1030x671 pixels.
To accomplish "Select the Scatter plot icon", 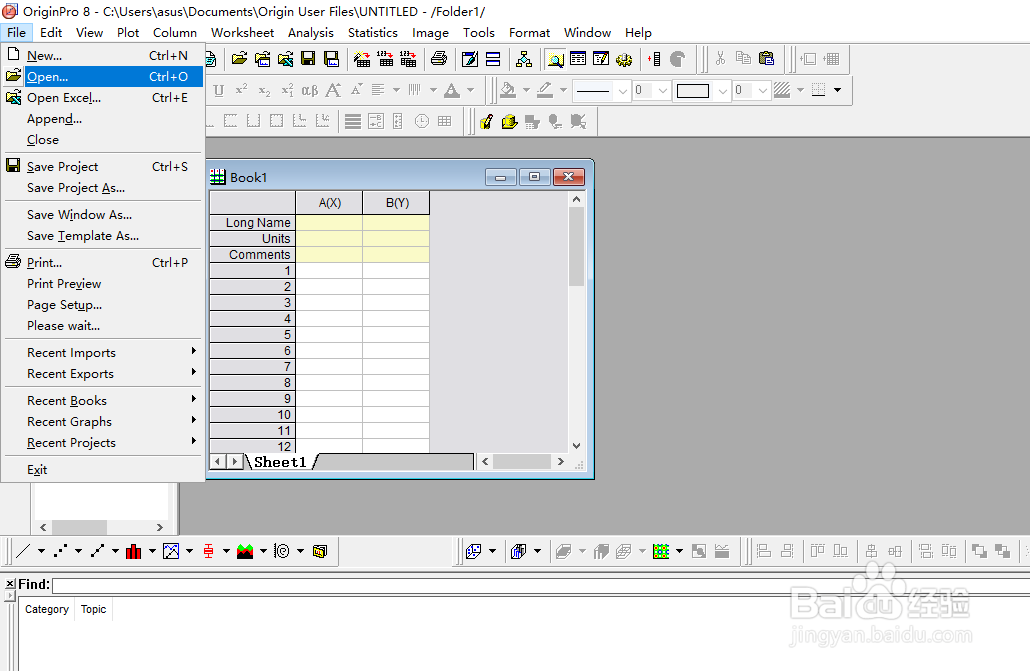I will pos(60,551).
